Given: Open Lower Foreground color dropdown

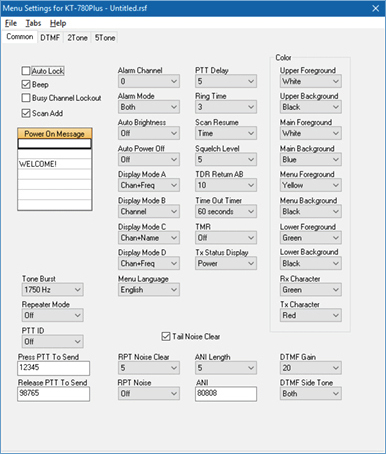Looking at the screenshot, I should [x=311, y=238].
